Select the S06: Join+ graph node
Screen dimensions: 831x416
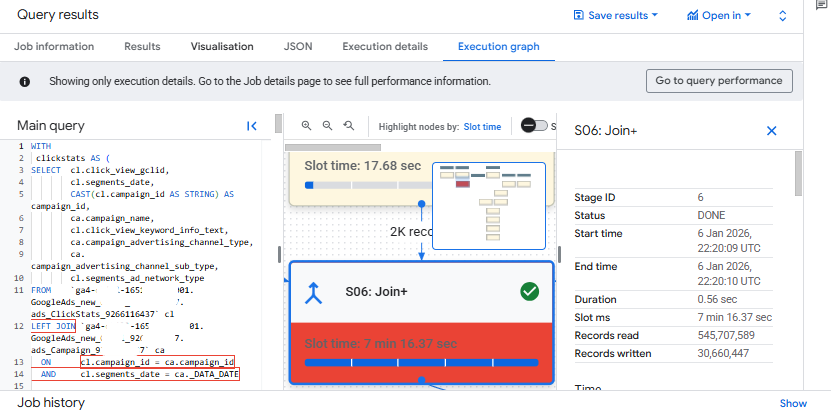click(421, 323)
